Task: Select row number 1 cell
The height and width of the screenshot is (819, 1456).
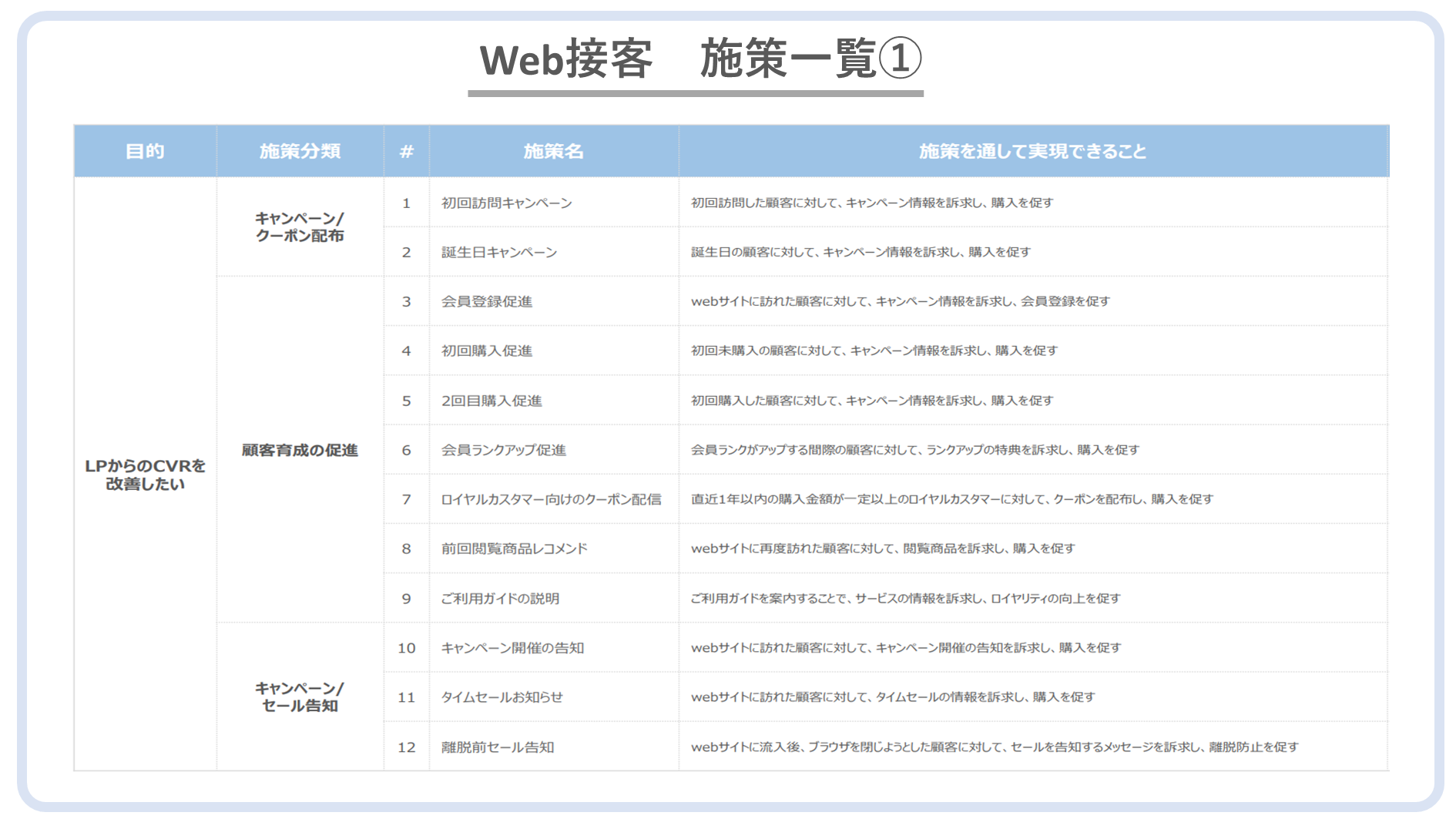Action: (x=407, y=203)
